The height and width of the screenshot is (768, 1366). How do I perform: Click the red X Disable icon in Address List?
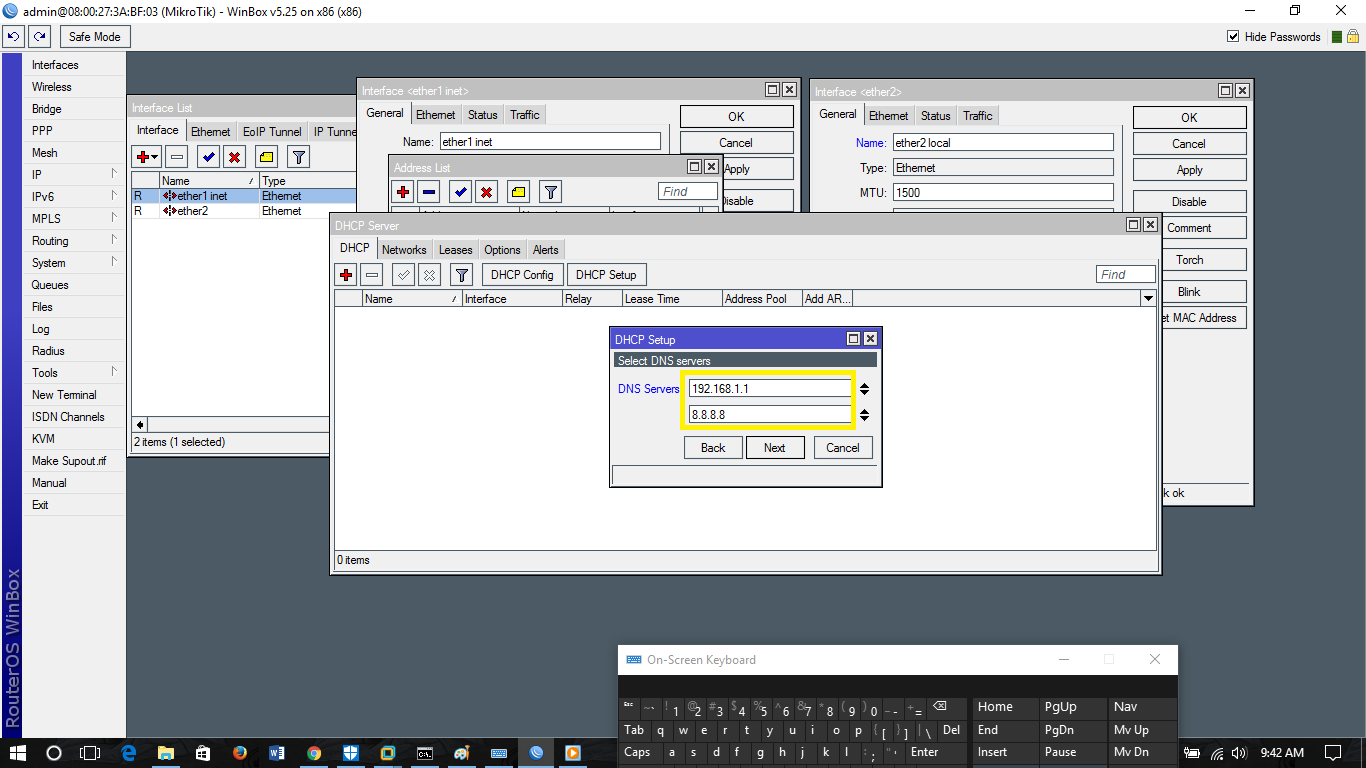pyautogui.click(x=486, y=192)
